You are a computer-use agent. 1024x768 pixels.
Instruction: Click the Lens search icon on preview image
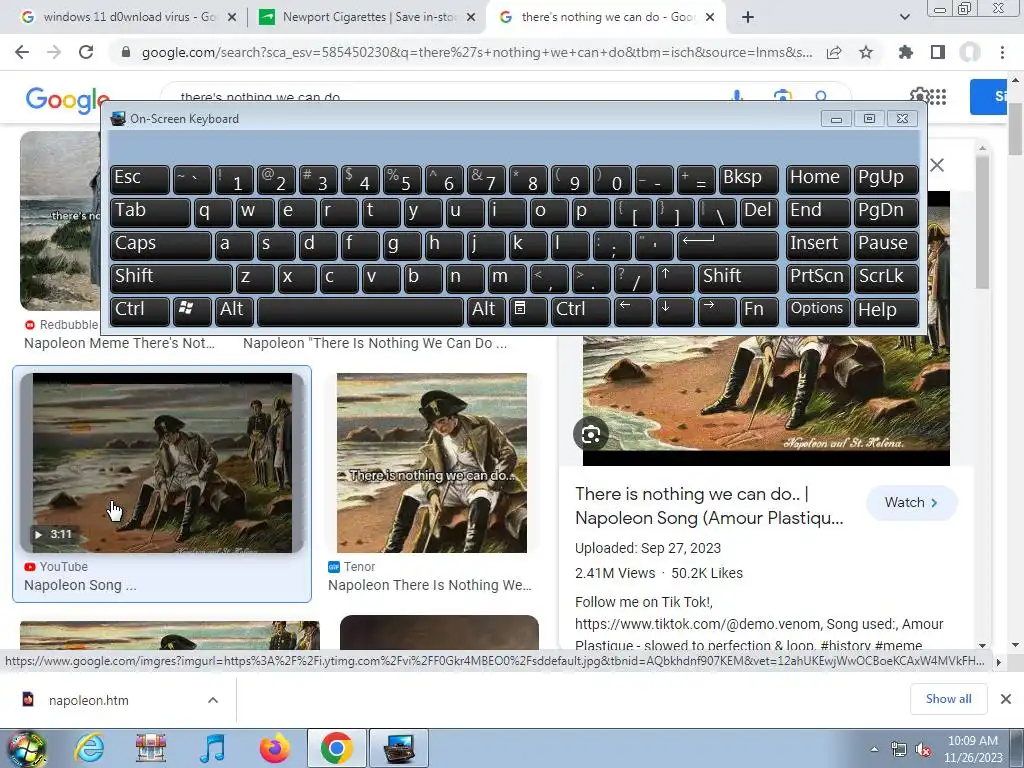point(590,434)
